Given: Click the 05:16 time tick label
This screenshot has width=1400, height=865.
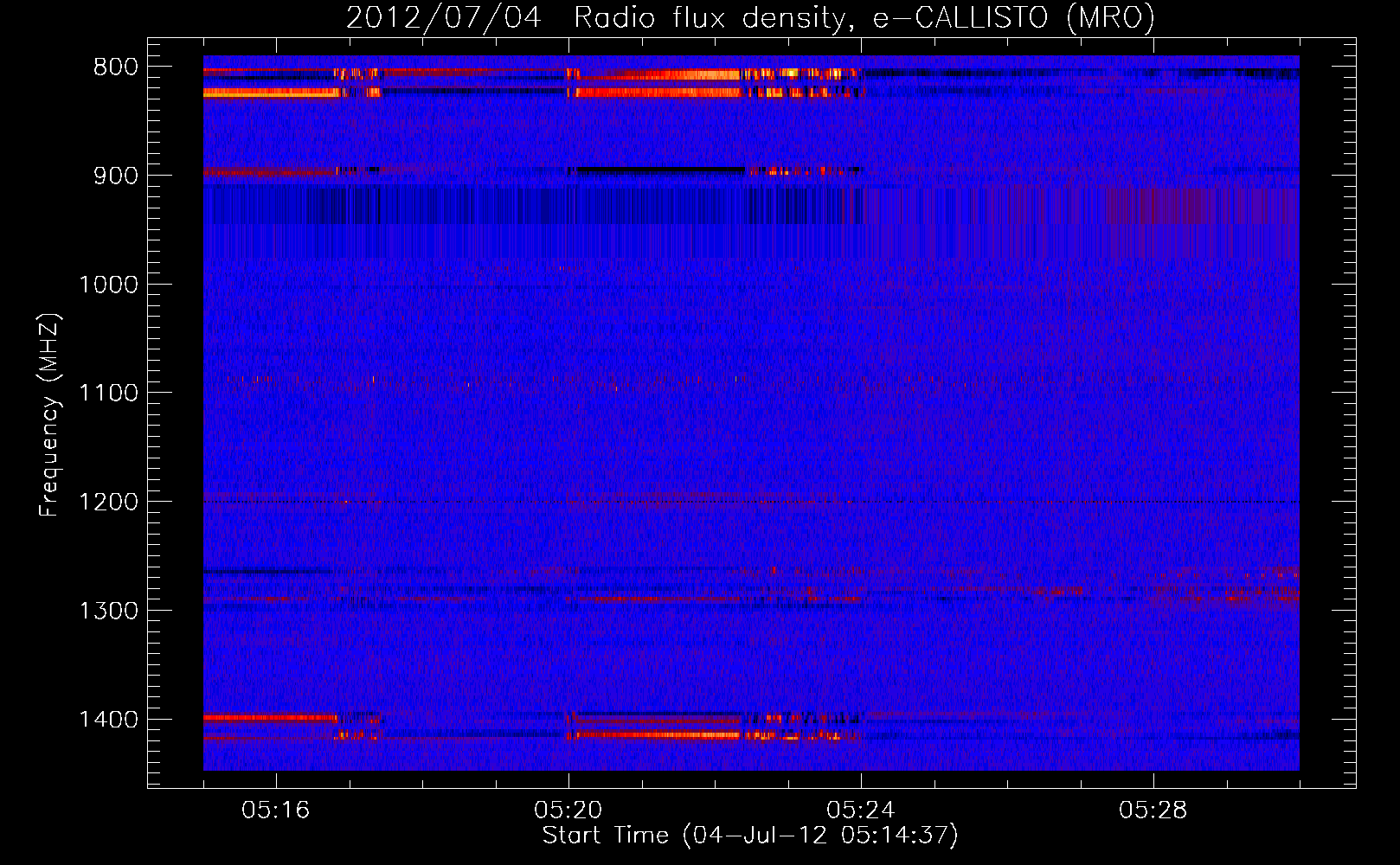Looking at the screenshot, I should (x=276, y=811).
